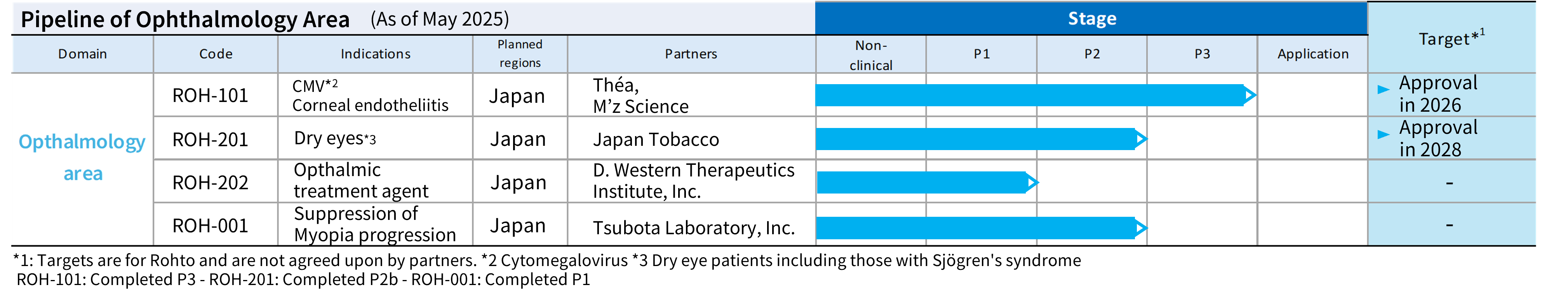Click the arrowhead ending the ROH-201 stage bar
Image resolution: width=1568 pixels, height=299 pixels.
(1141, 139)
